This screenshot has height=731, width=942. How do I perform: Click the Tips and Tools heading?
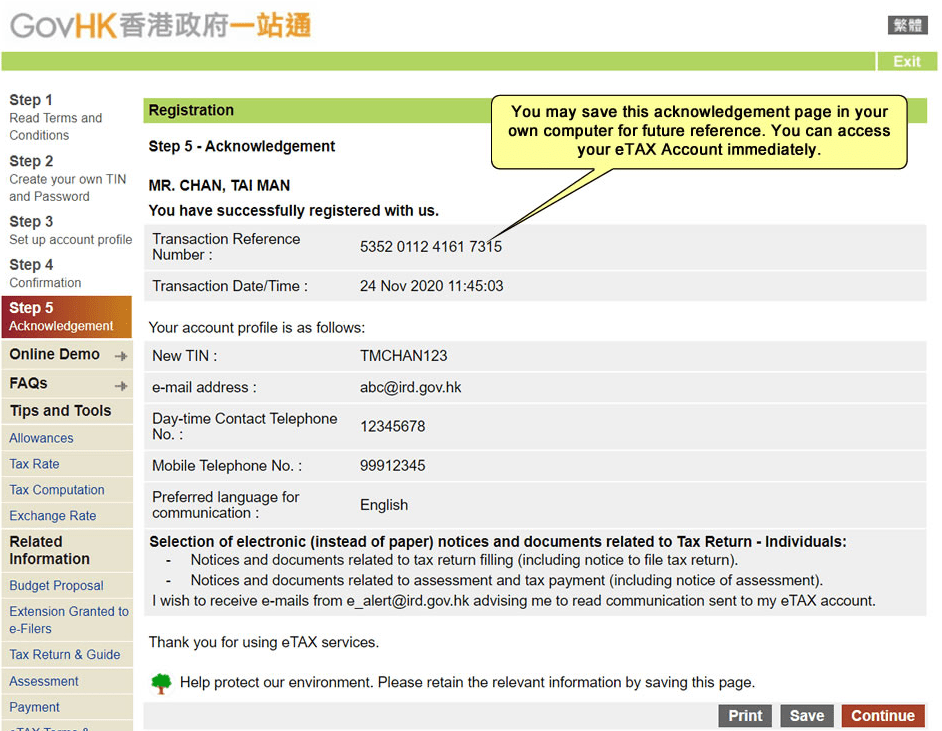[61, 411]
